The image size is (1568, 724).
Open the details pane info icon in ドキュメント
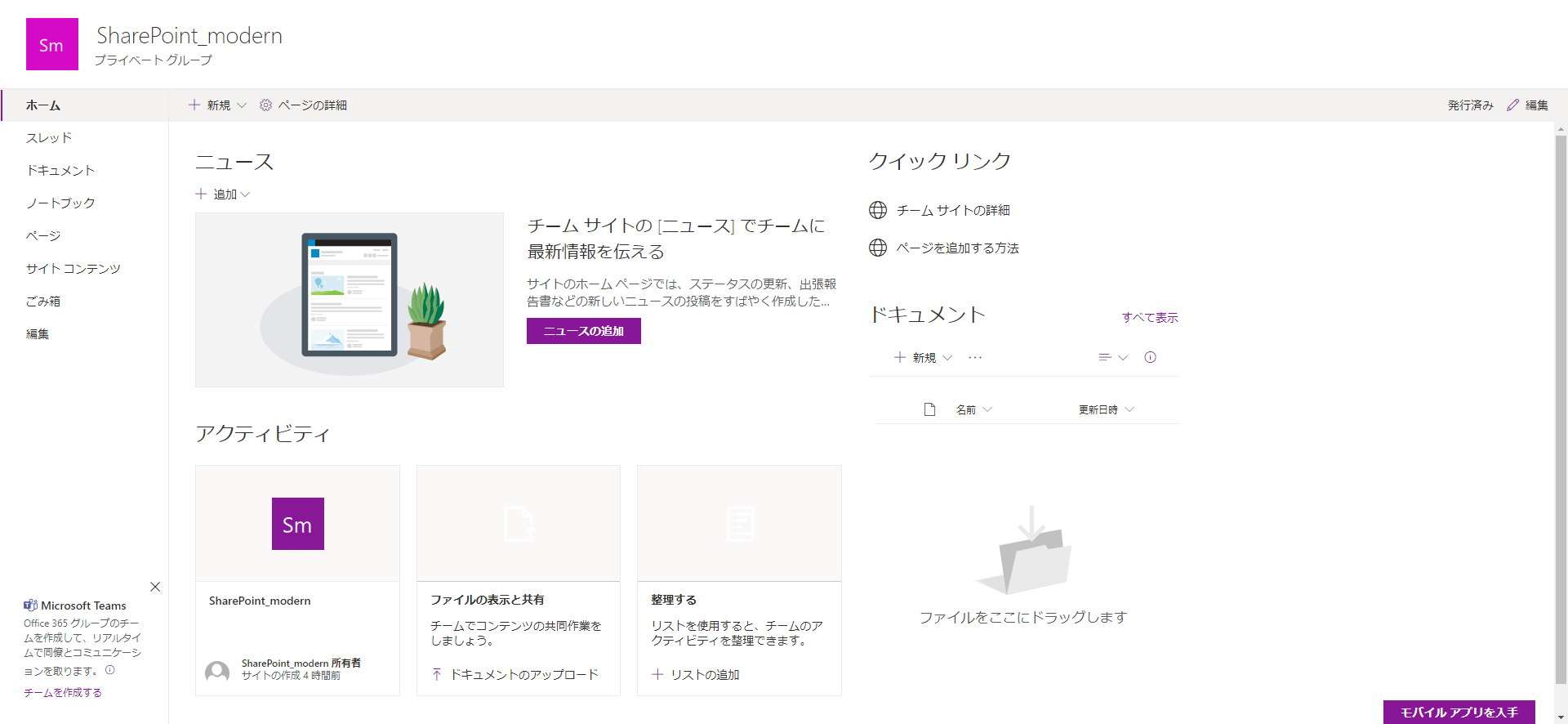tap(1150, 357)
